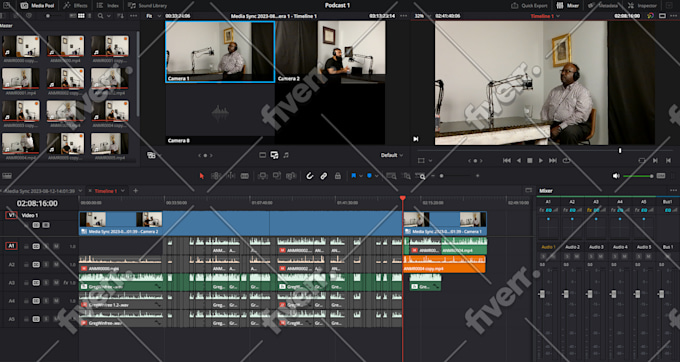680x362 pixels.
Task: Click the Quick Export button
Action: point(530,6)
